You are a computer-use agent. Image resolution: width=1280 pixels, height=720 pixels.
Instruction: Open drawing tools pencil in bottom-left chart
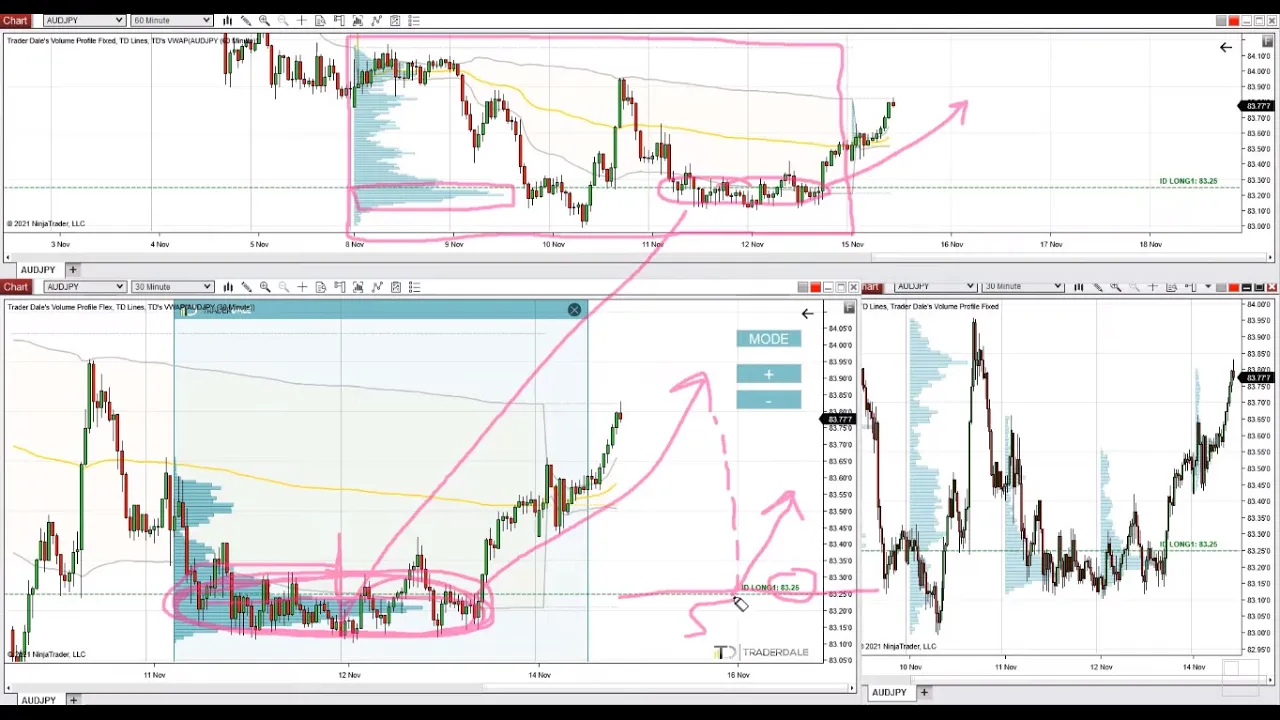246,287
